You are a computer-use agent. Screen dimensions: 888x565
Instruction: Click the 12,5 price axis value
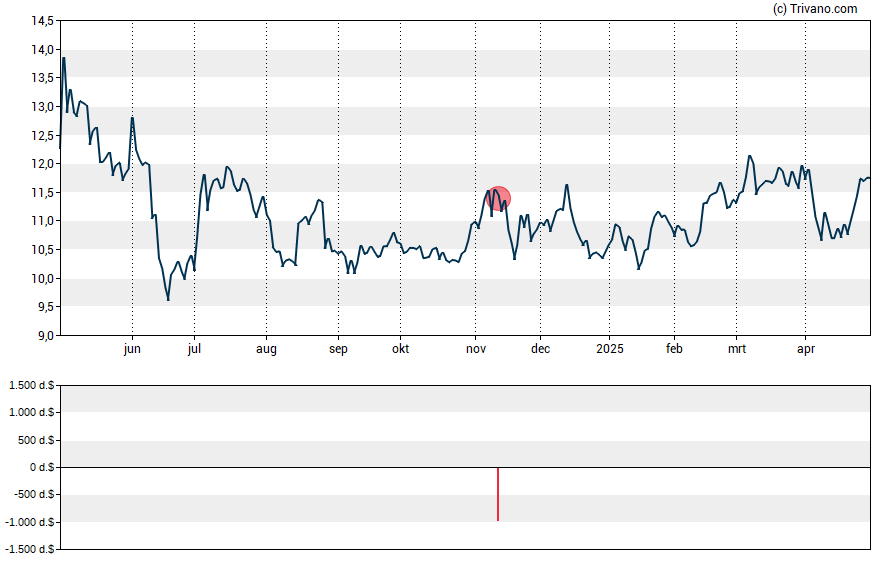pos(42,135)
